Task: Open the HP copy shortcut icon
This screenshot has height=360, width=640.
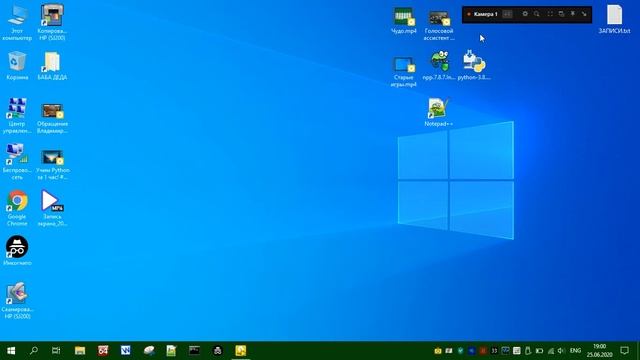Action: 52,23
